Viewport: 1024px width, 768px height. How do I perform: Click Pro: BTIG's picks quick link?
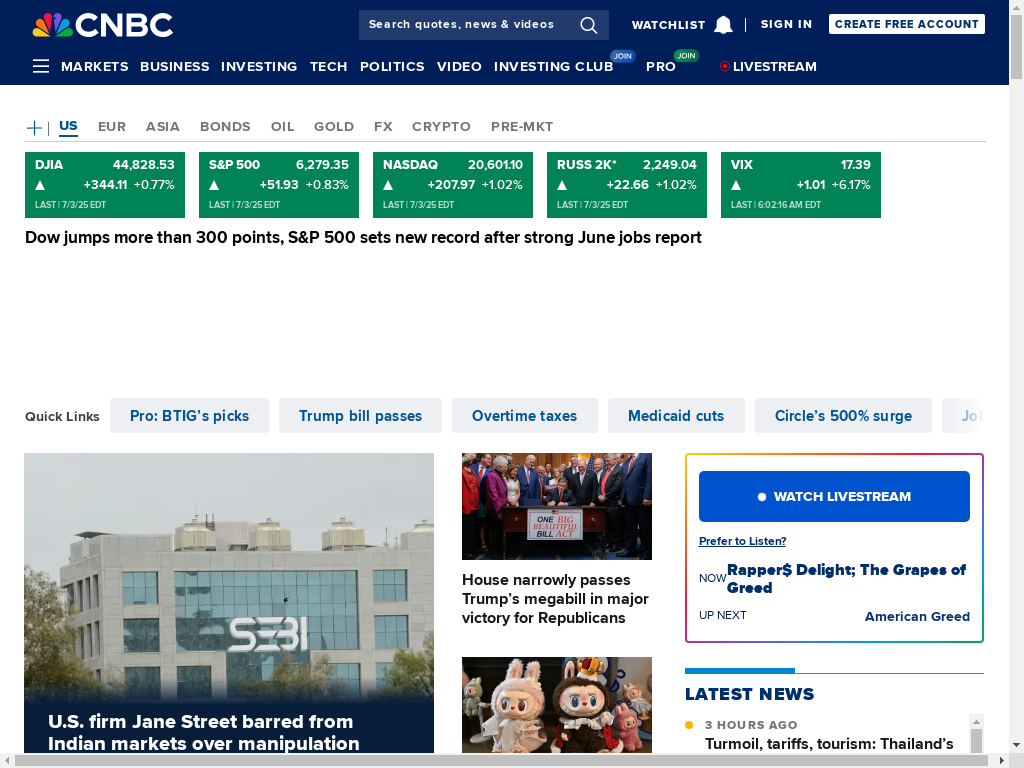coord(189,415)
